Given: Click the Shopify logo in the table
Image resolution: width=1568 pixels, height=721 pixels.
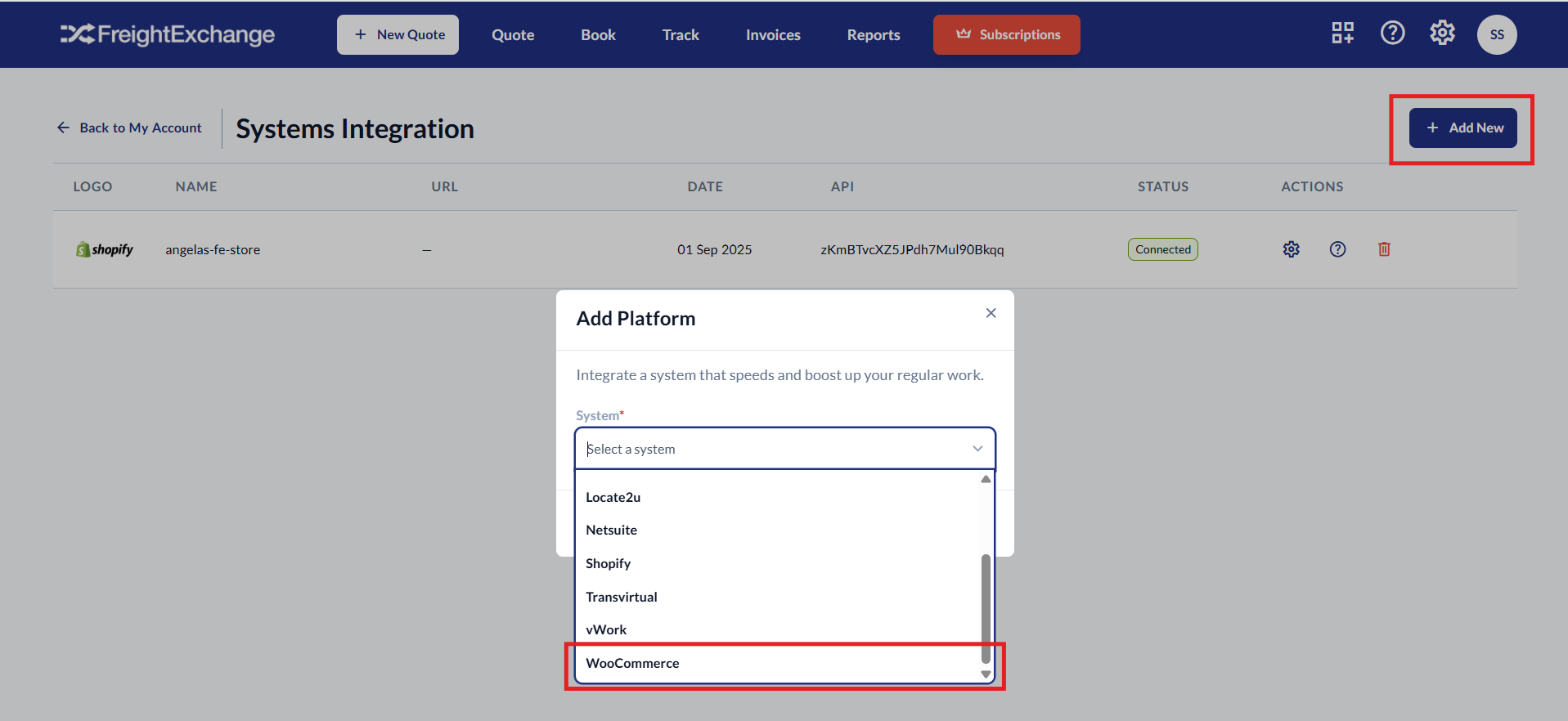Looking at the screenshot, I should pyautogui.click(x=104, y=249).
